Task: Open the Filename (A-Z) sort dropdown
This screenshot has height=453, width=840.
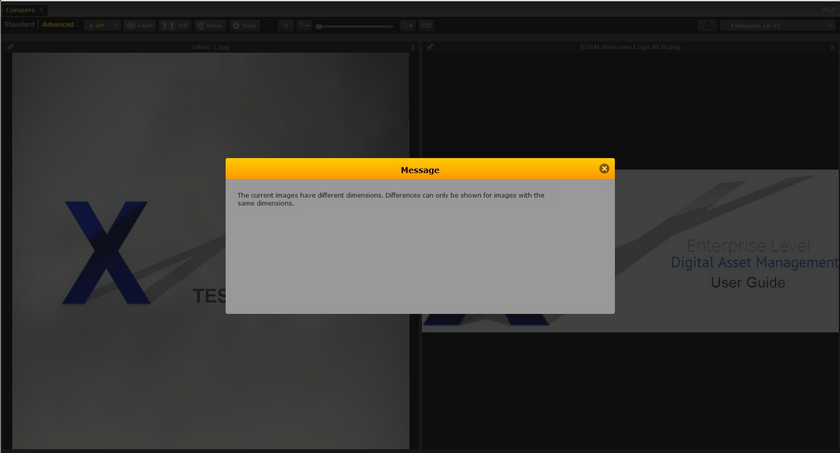Action: pyautogui.click(x=777, y=25)
